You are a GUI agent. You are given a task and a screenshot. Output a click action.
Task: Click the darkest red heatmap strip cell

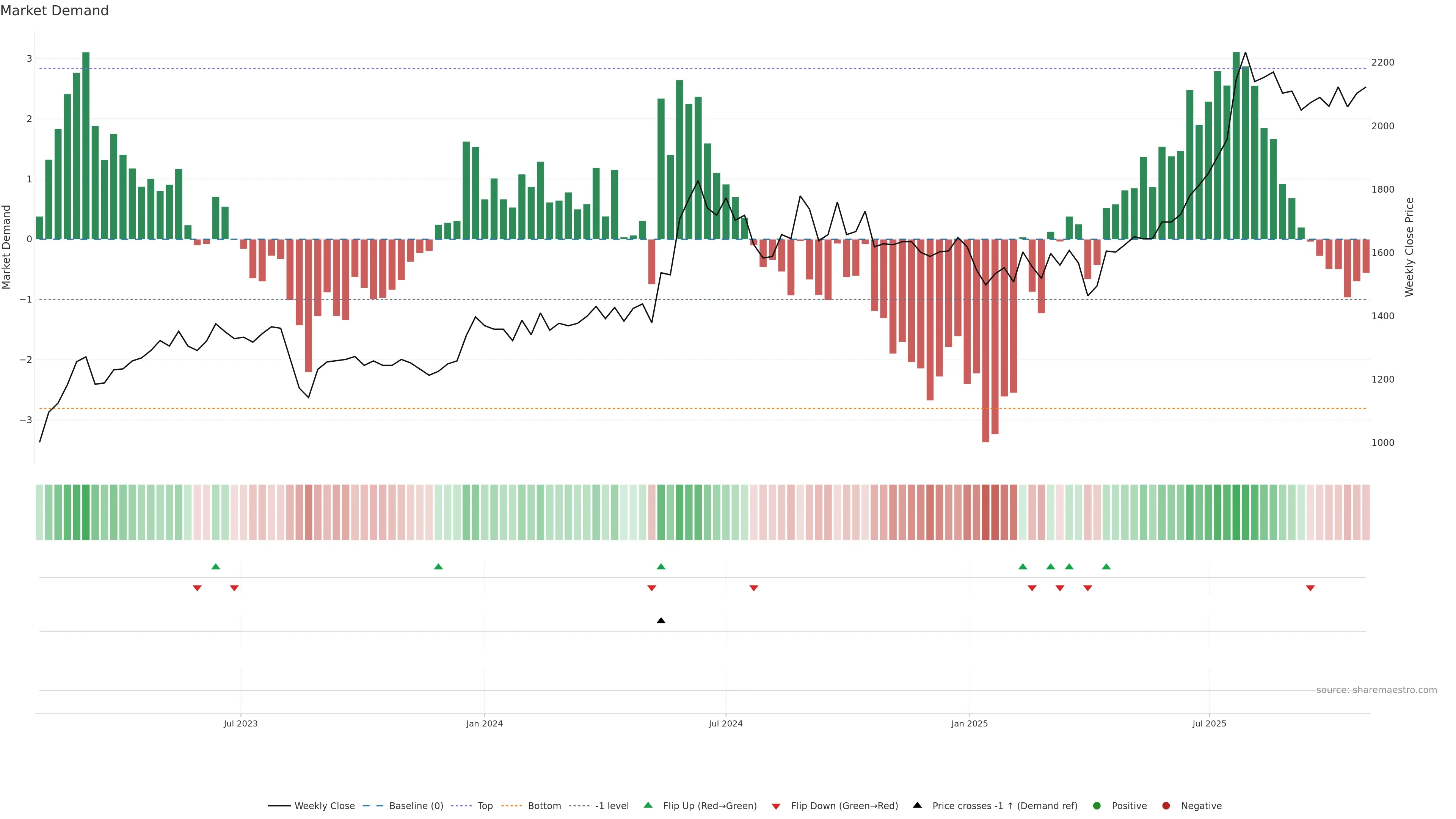(986, 512)
